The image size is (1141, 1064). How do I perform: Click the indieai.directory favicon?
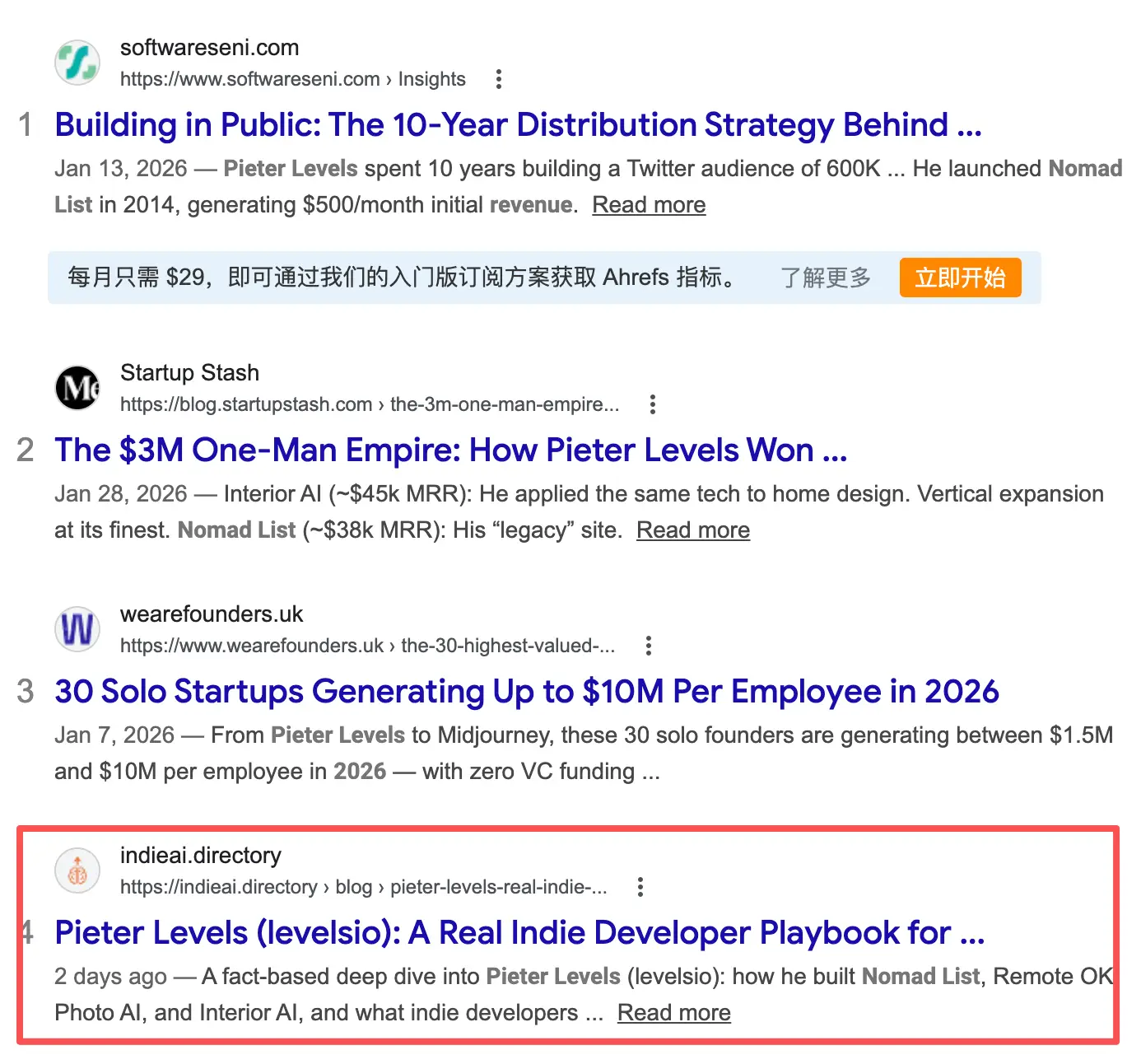[x=77, y=870]
